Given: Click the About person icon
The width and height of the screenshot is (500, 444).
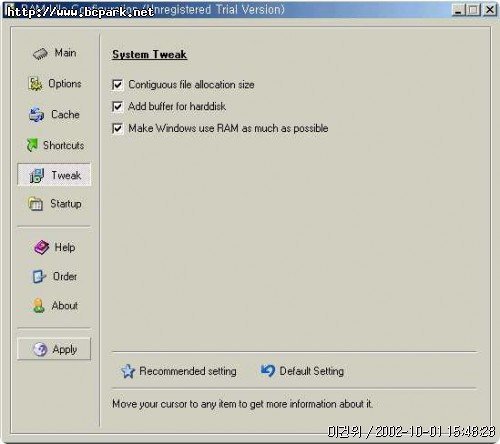Looking at the screenshot, I should click(x=39, y=305).
